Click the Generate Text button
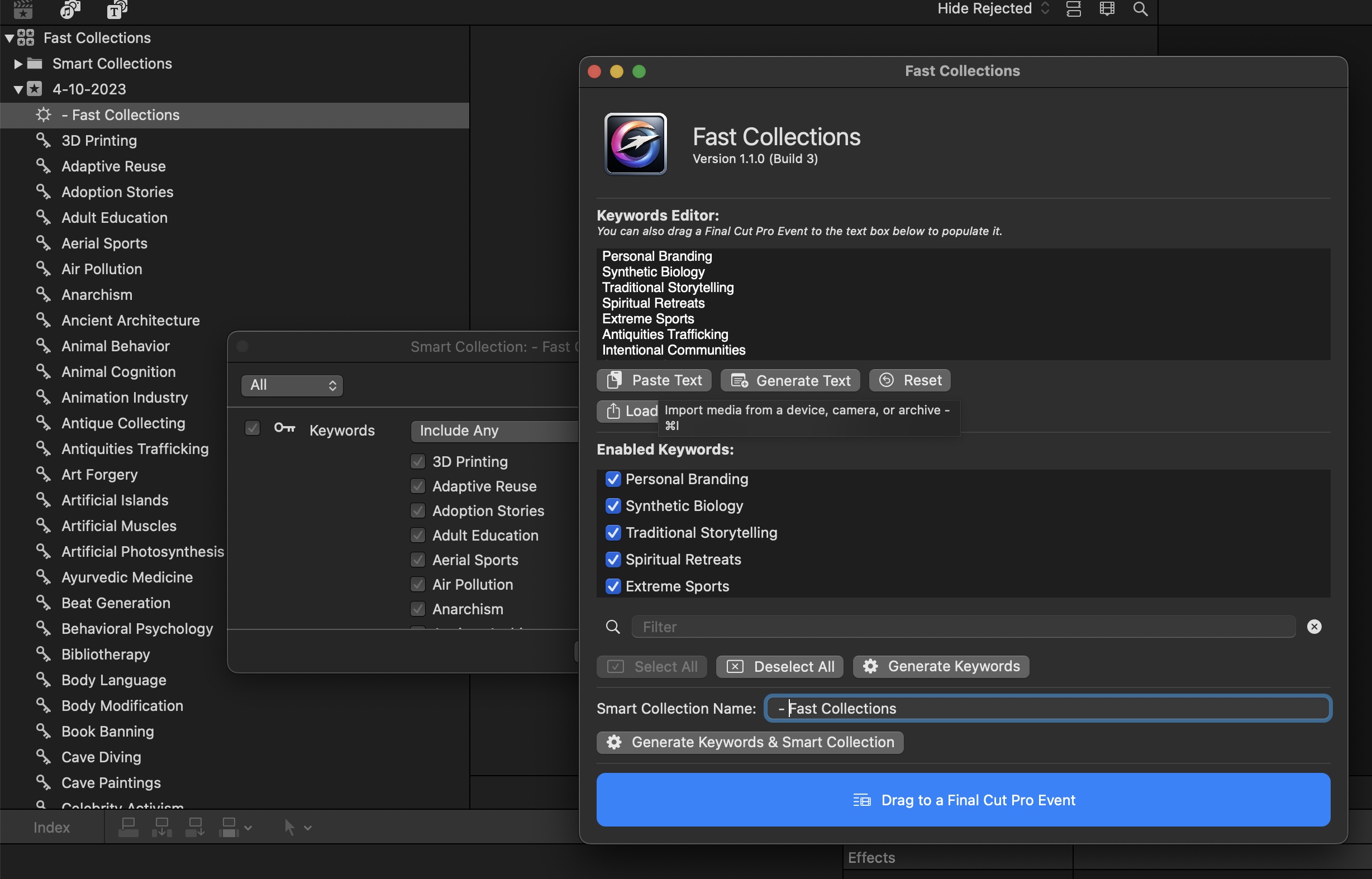The image size is (1372, 879). click(790, 380)
